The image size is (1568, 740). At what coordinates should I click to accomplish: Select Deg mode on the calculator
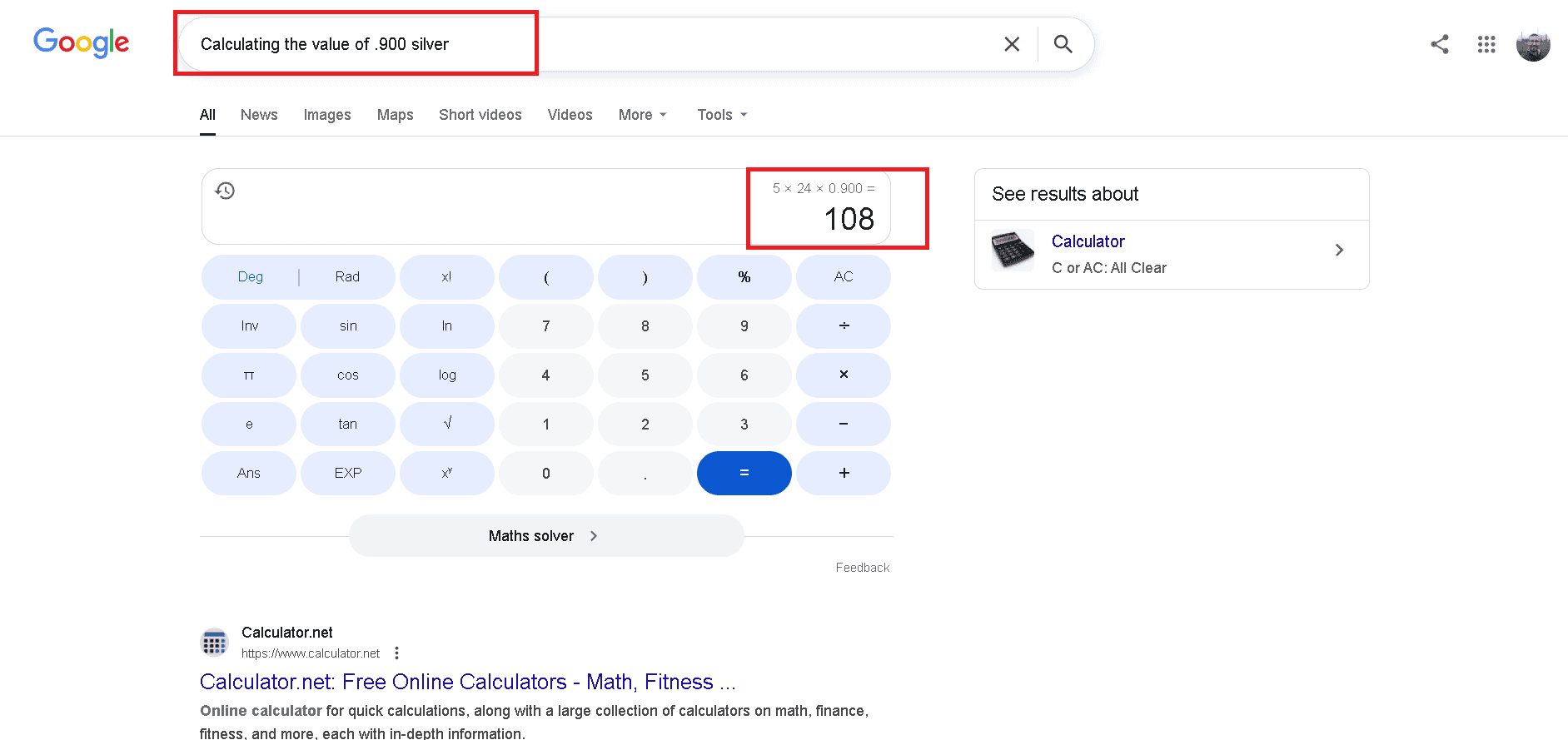click(x=250, y=276)
